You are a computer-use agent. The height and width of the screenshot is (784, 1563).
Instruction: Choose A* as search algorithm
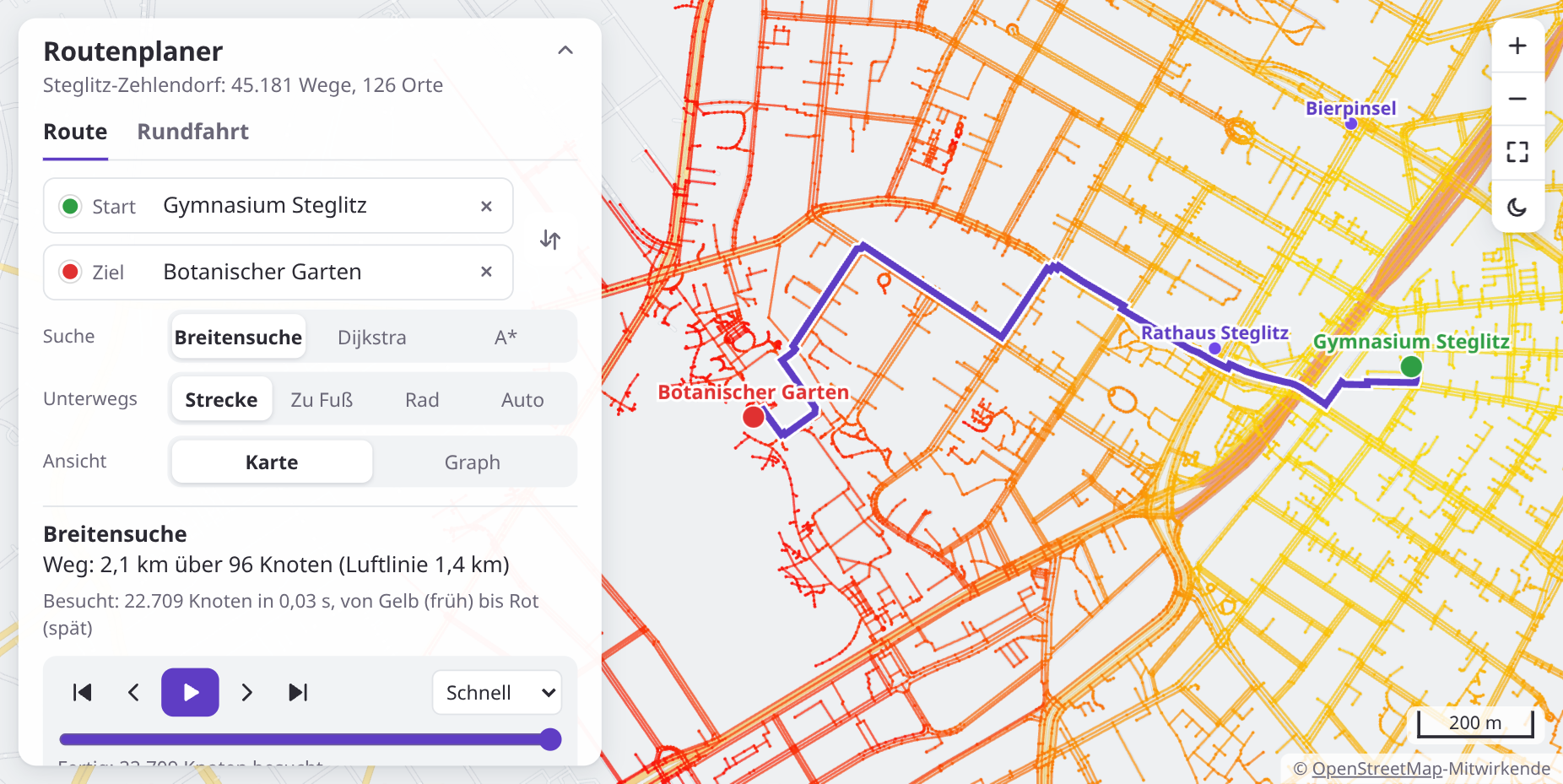(506, 338)
